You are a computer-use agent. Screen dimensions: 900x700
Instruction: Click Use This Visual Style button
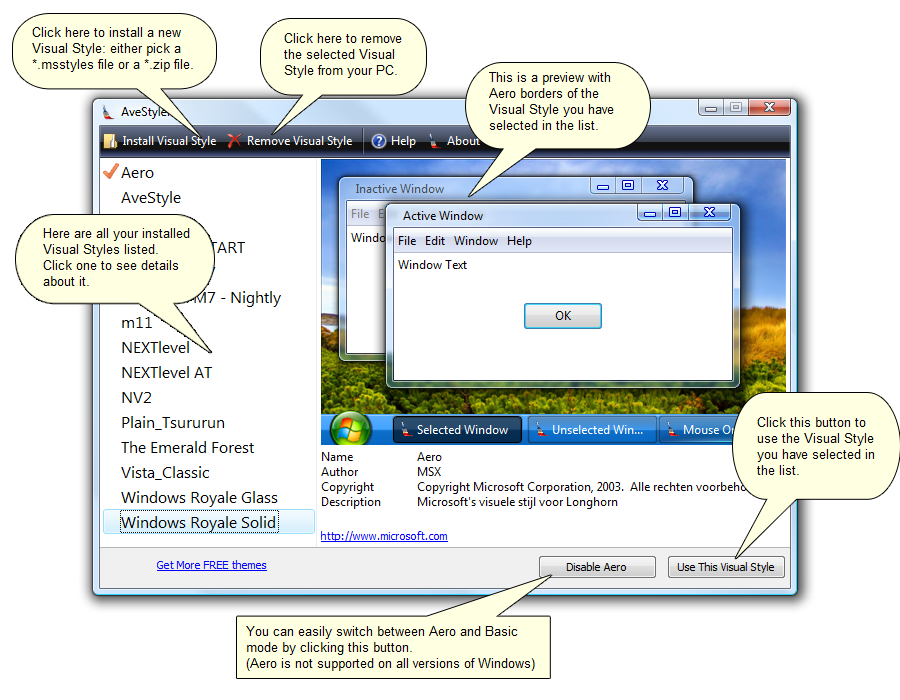(726, 567)
